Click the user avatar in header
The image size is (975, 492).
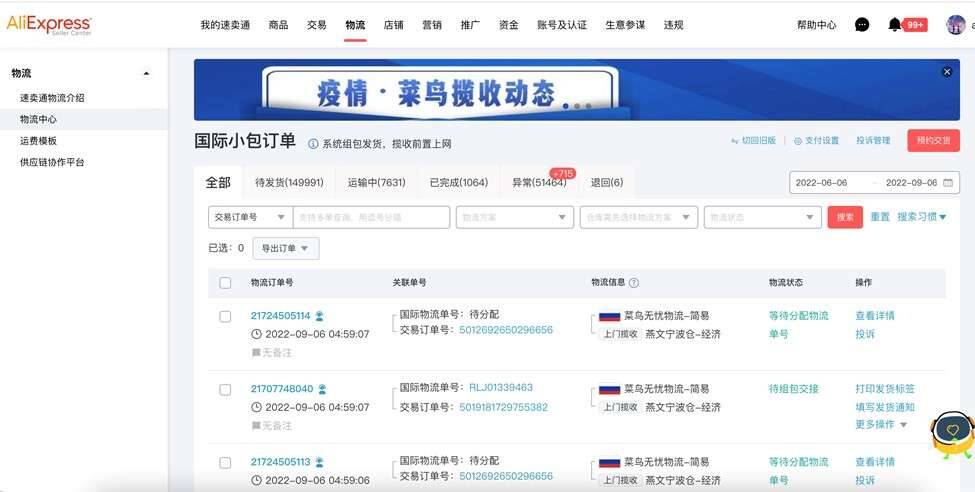955,25
